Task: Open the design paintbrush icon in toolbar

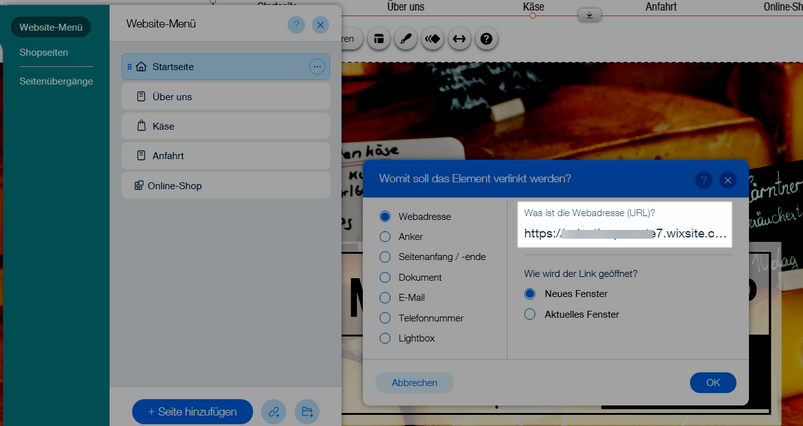Action: 406,39
